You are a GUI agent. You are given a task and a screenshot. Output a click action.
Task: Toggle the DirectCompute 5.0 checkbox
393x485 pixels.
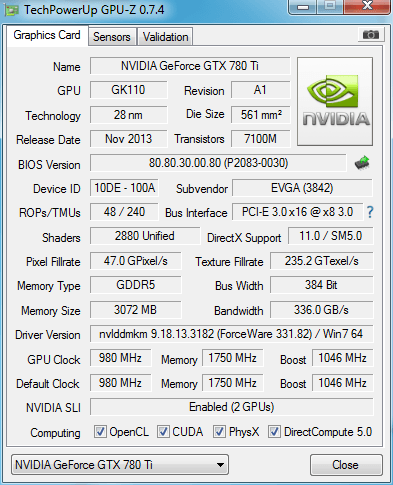[x=274, y=432]
